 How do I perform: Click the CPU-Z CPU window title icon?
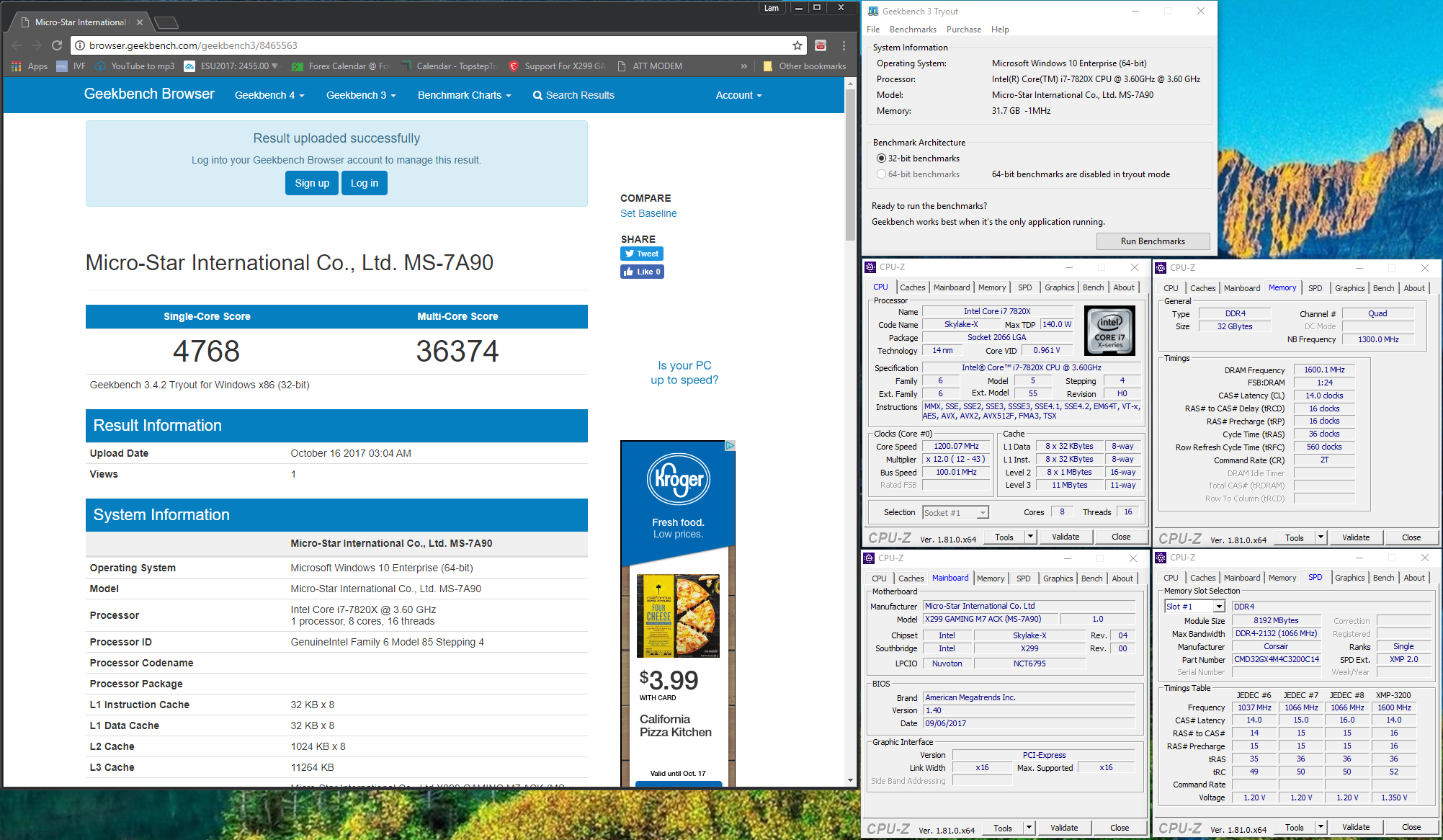coord(871,267)
